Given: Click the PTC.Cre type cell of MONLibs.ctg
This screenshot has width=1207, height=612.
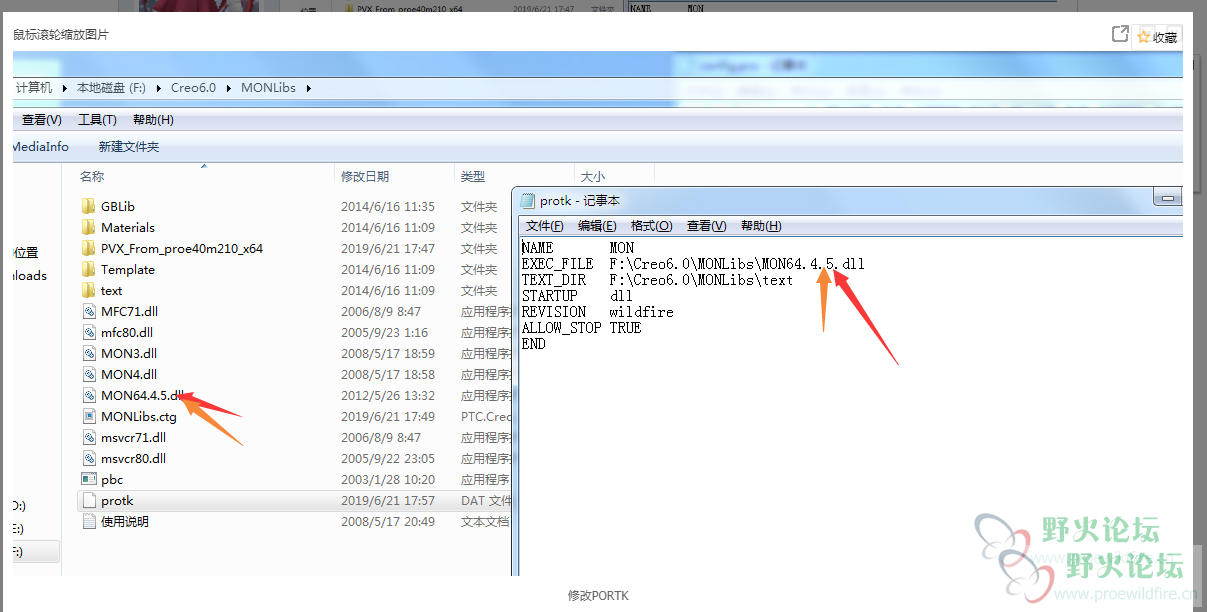Looking at the screenshot, I should click(486, 417).
